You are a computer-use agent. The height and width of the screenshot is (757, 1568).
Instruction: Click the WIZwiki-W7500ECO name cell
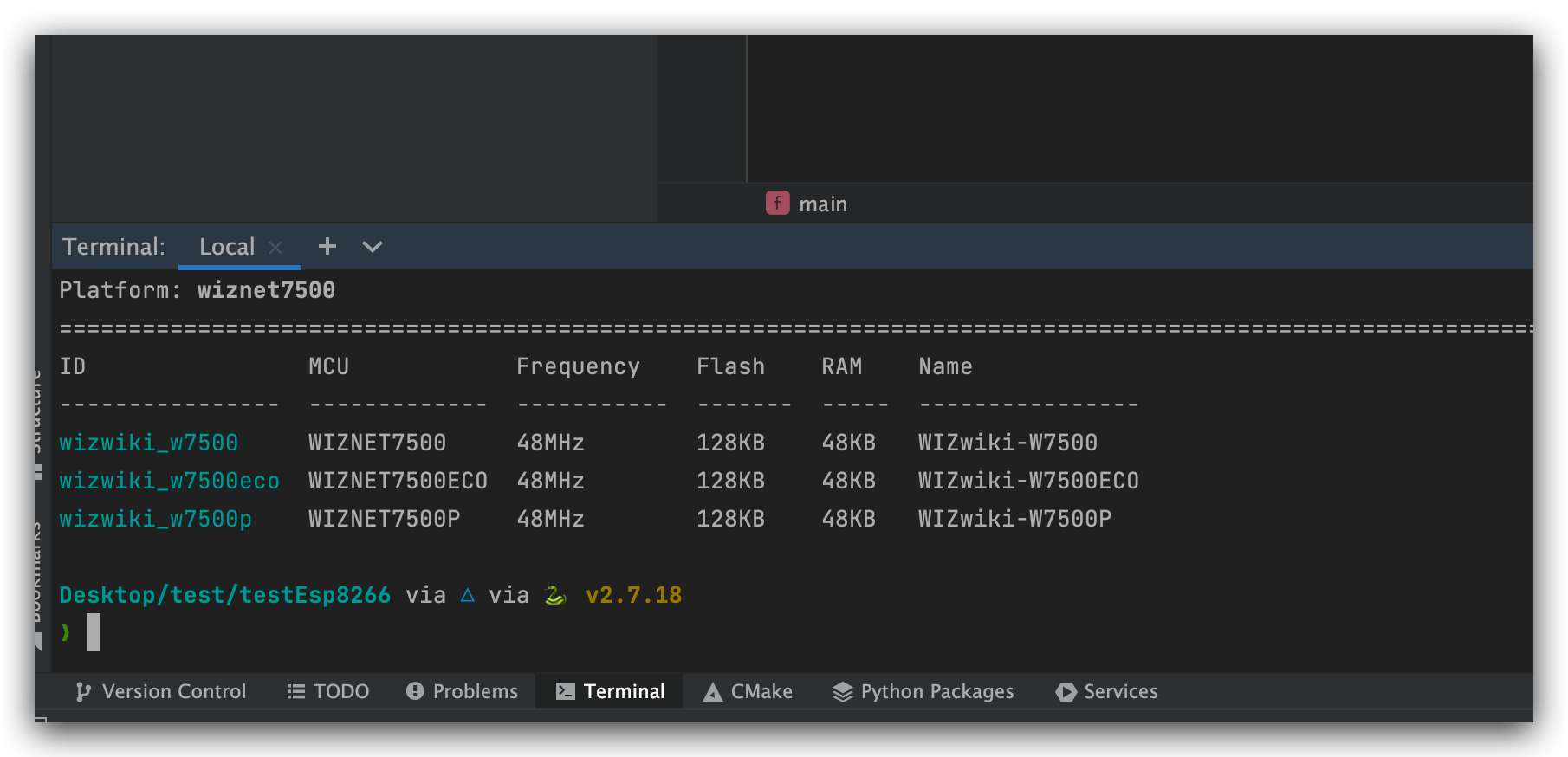pyautogui.click(x=1028, y=481)
